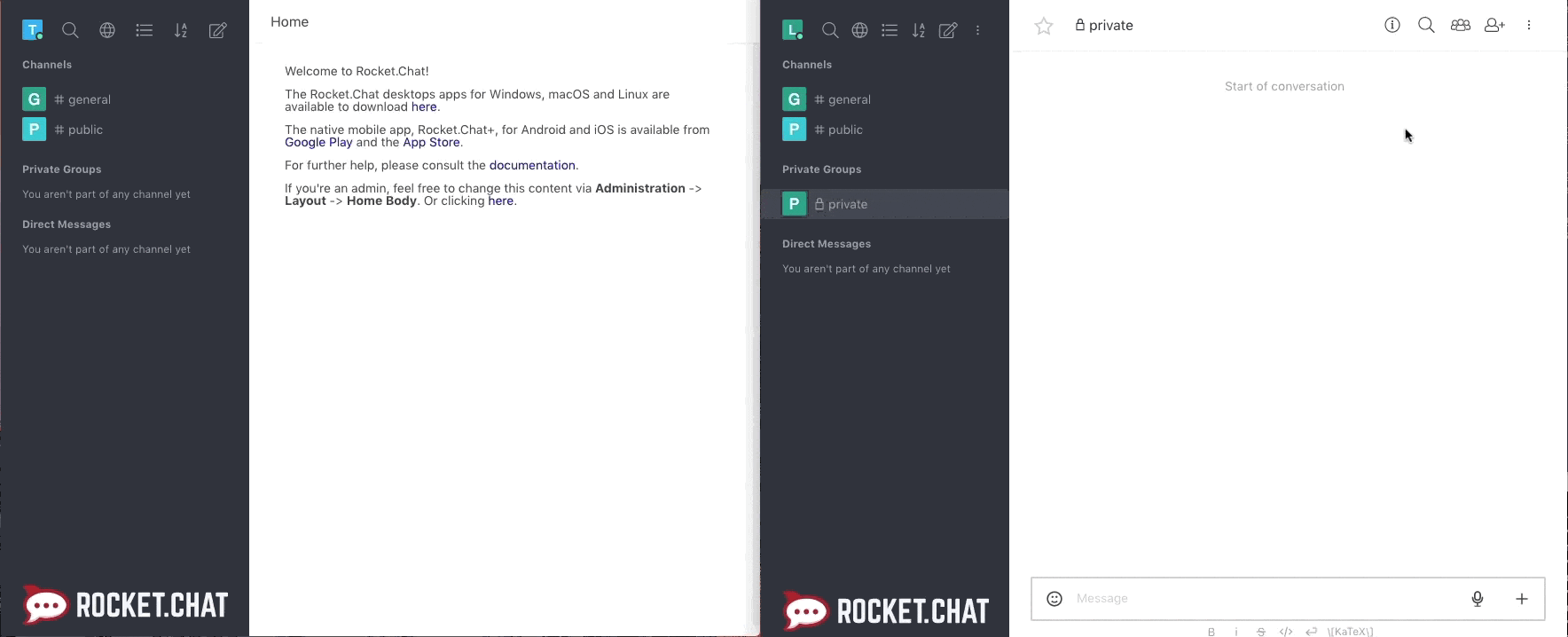Click 'here' link after Home Body

(500, 201)
